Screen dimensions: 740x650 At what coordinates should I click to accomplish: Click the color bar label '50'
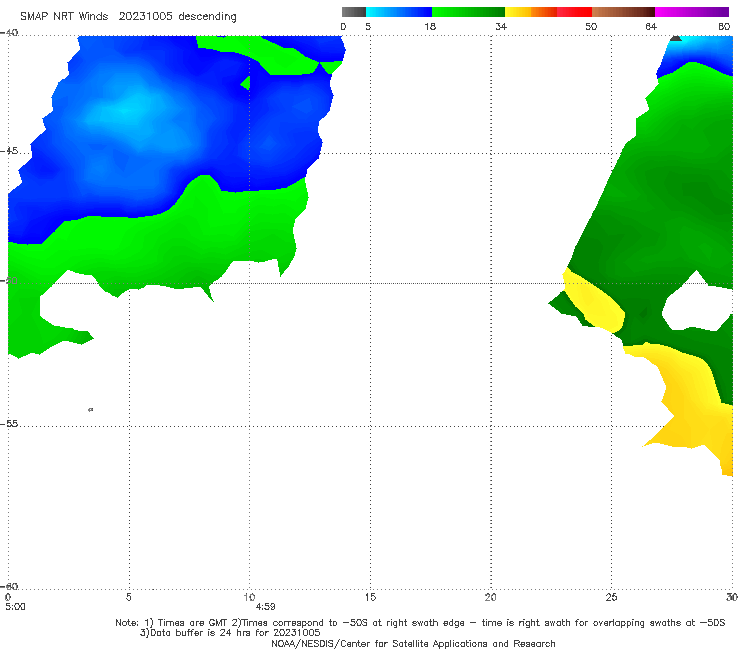(x=591, y=27)
